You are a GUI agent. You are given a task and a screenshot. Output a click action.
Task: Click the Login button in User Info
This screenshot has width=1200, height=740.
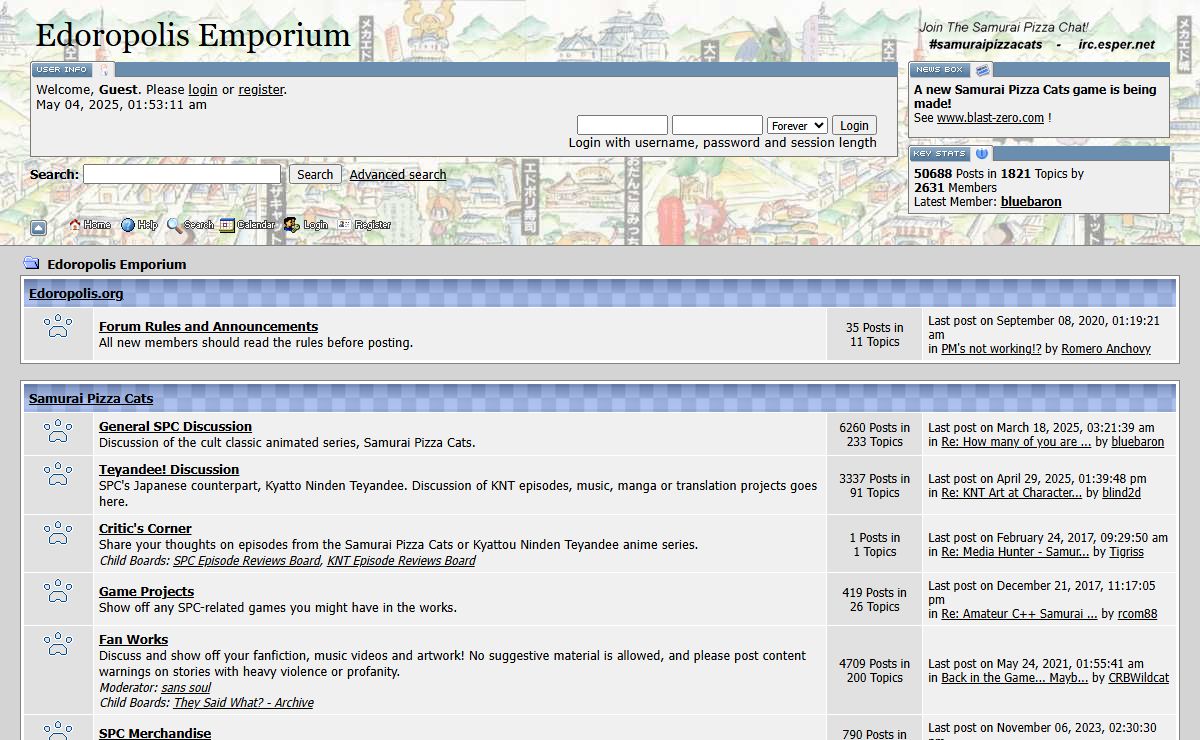click(854, 125)
